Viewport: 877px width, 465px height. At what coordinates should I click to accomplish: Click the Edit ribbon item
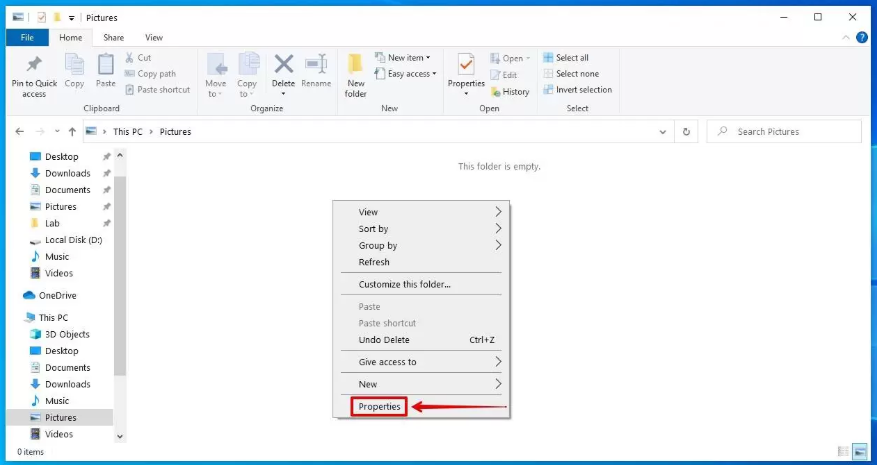coord(504,75)
